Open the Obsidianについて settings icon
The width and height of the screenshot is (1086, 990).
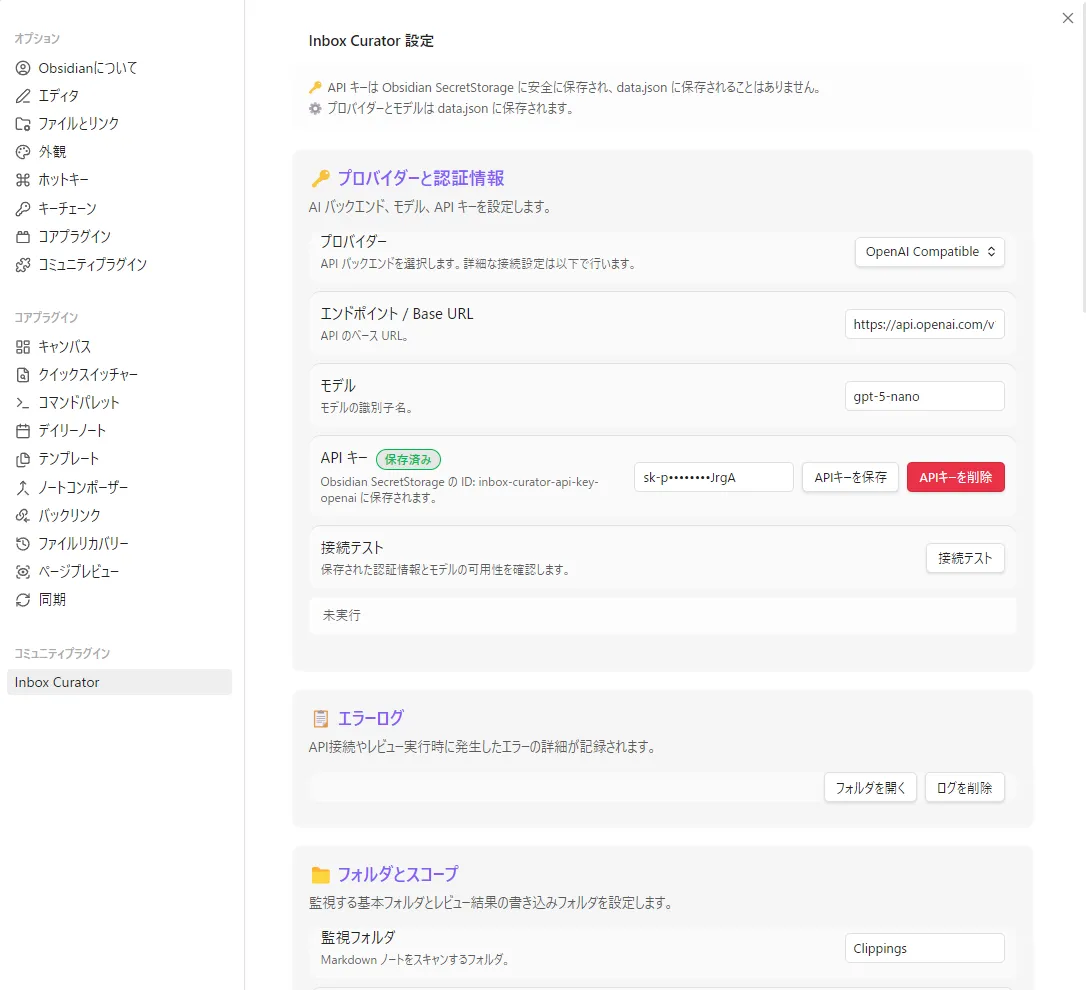coord(23,68)
